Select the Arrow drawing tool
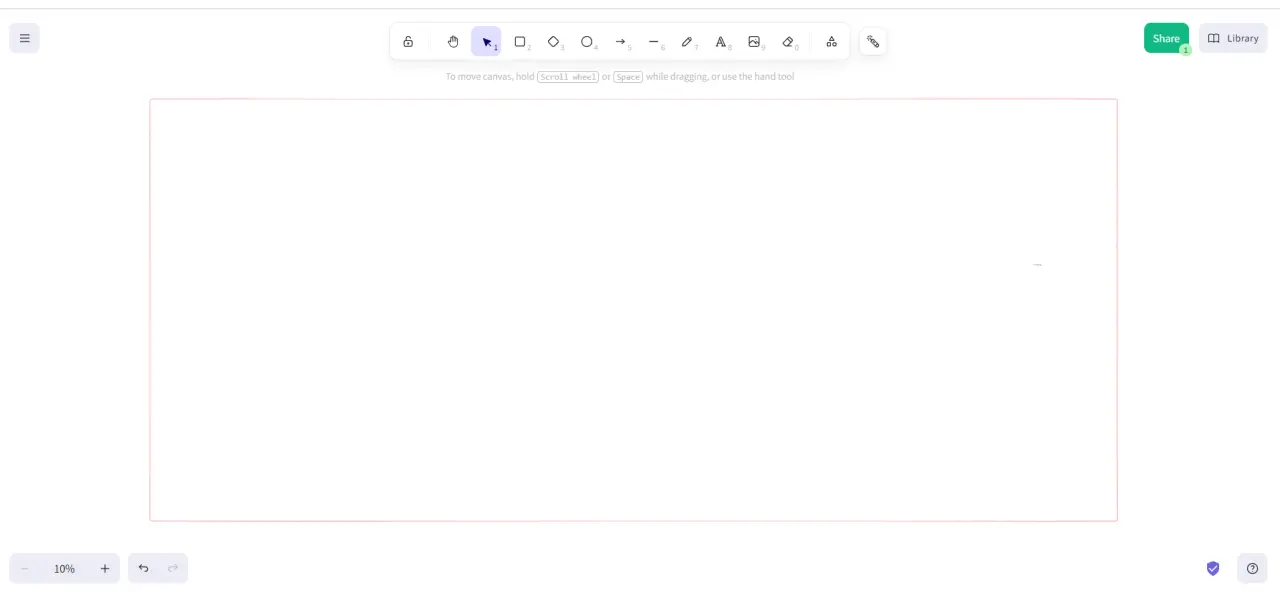 (620, 42)
